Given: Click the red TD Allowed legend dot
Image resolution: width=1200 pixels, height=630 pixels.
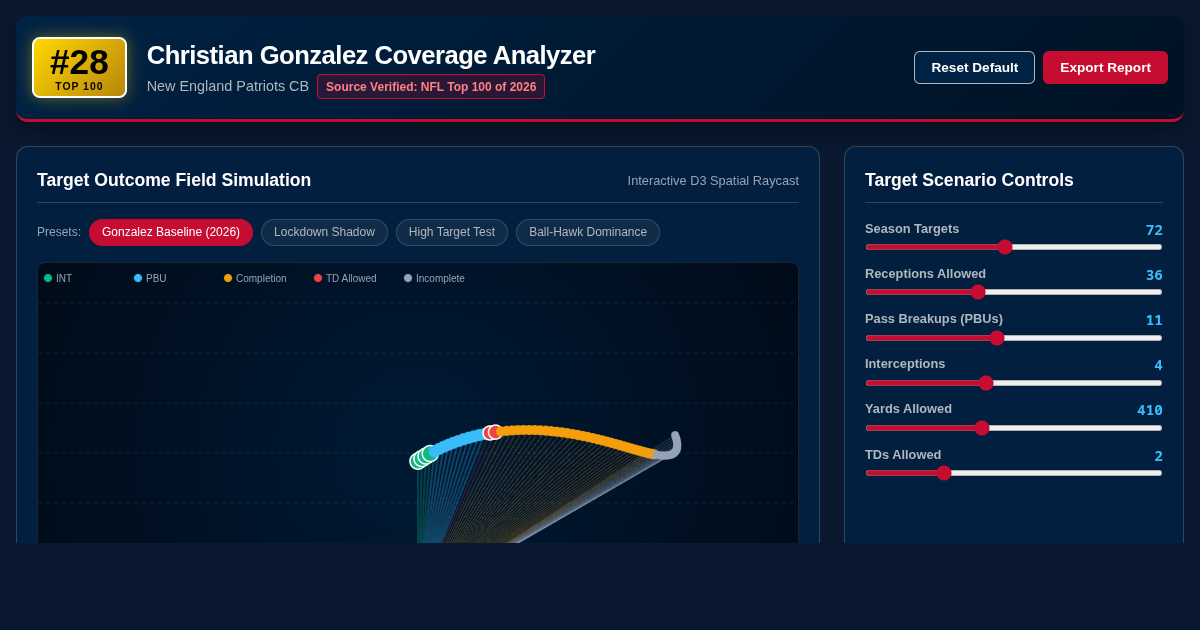Looking at the screenshot, I should [318, 278].
